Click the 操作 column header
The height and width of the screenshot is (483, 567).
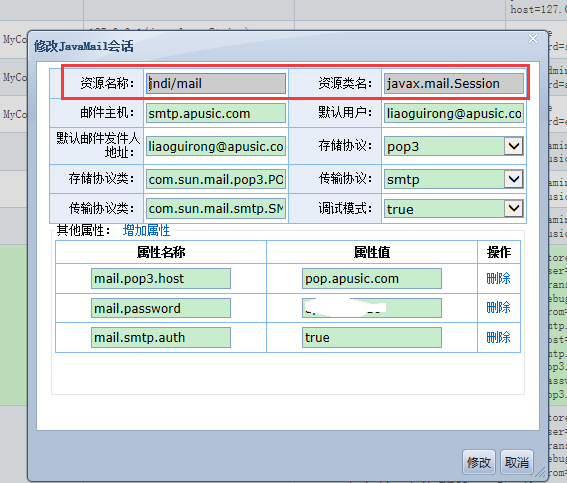[499, 252]
